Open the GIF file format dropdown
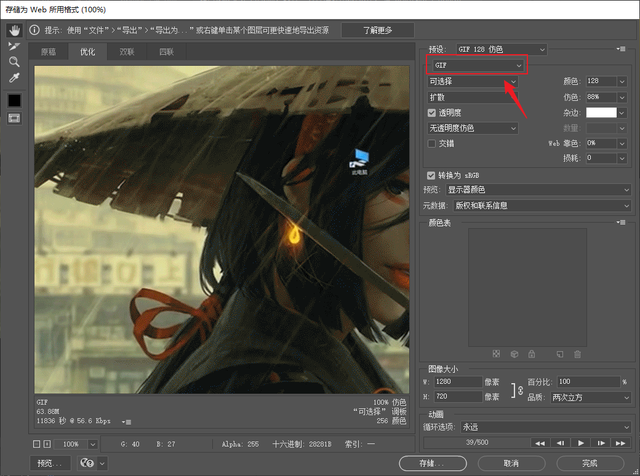 [477, 65]
